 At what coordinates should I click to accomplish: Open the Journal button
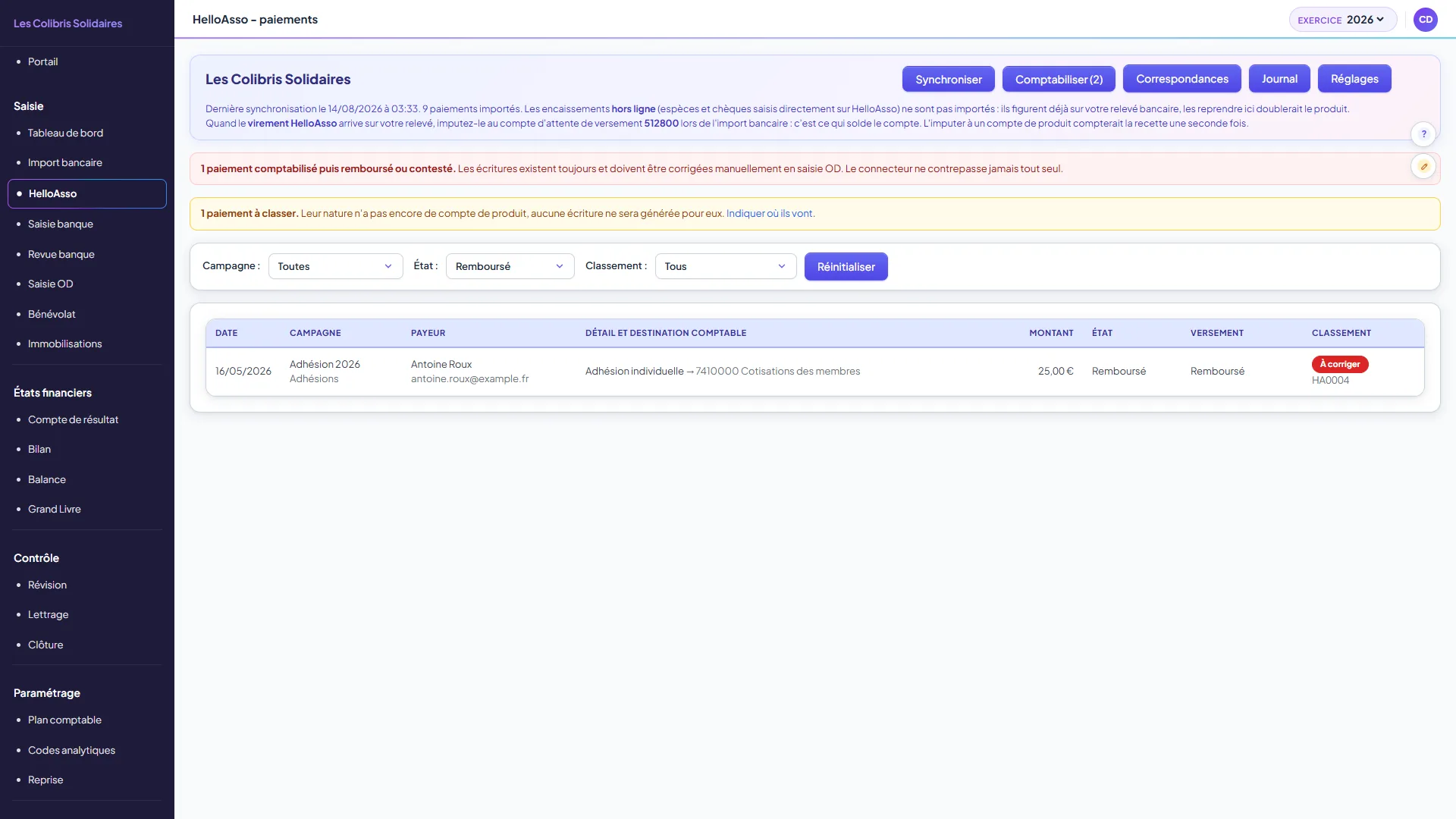pyautogui.click(x=1279, y=79)
